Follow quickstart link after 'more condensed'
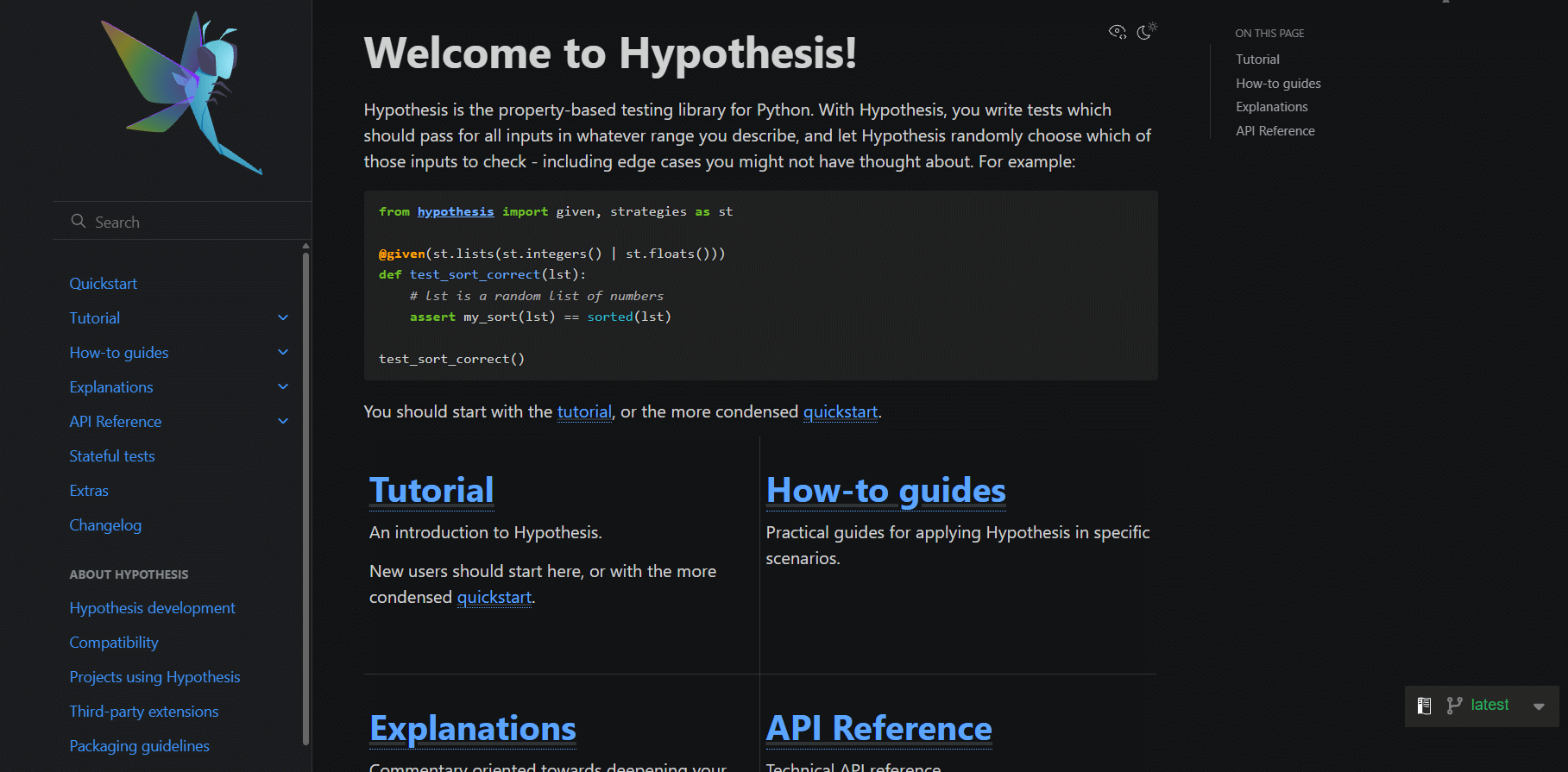 pyautogui.click(x=841, y=411)
